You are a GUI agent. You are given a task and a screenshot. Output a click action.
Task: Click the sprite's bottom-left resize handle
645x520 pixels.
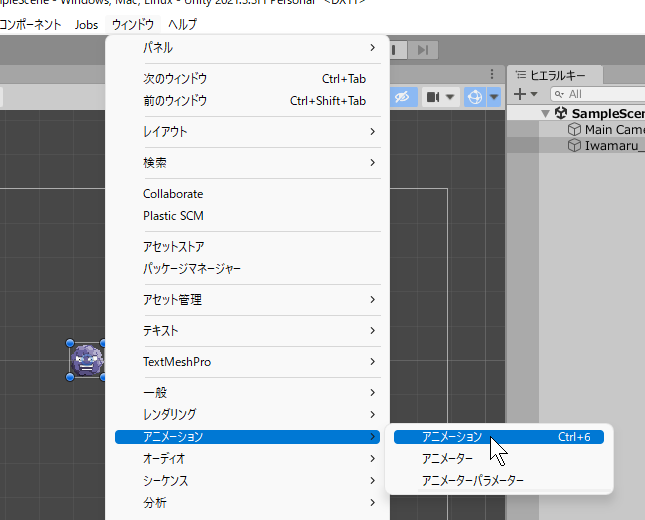tap(70, 377)
